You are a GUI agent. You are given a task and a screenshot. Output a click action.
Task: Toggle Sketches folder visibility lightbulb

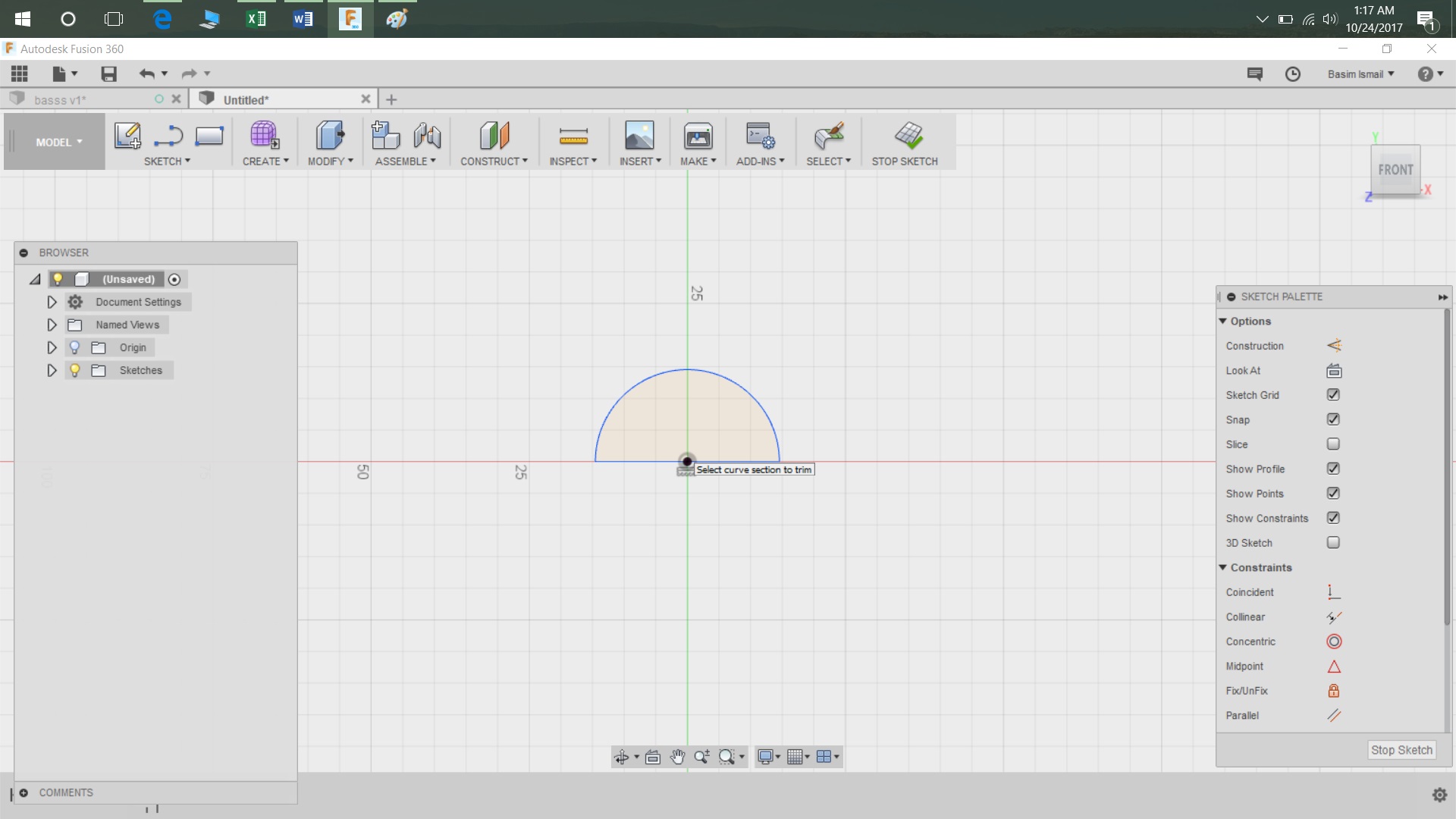pos(74,370)
